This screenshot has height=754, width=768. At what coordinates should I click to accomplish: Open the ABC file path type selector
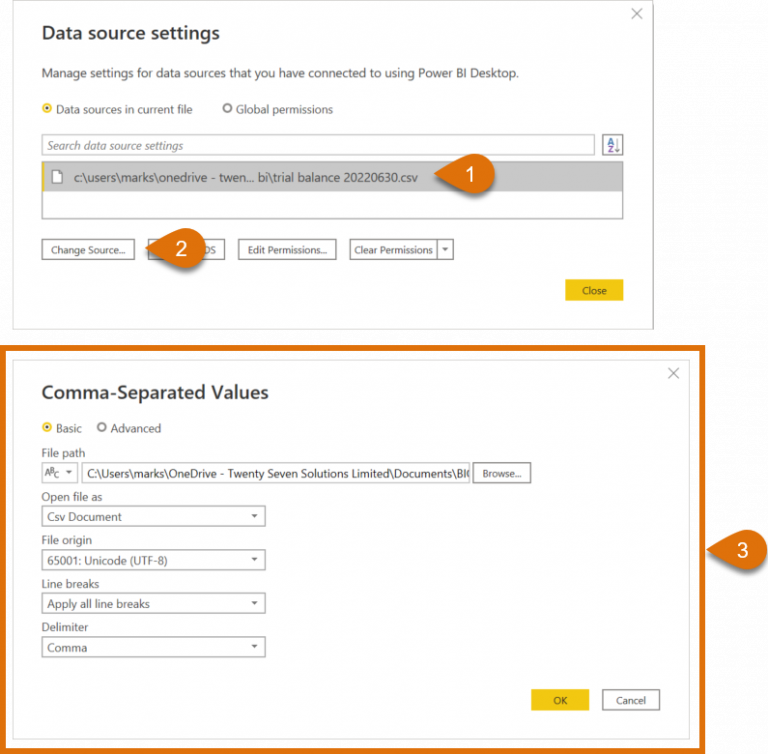pos(59,473)
